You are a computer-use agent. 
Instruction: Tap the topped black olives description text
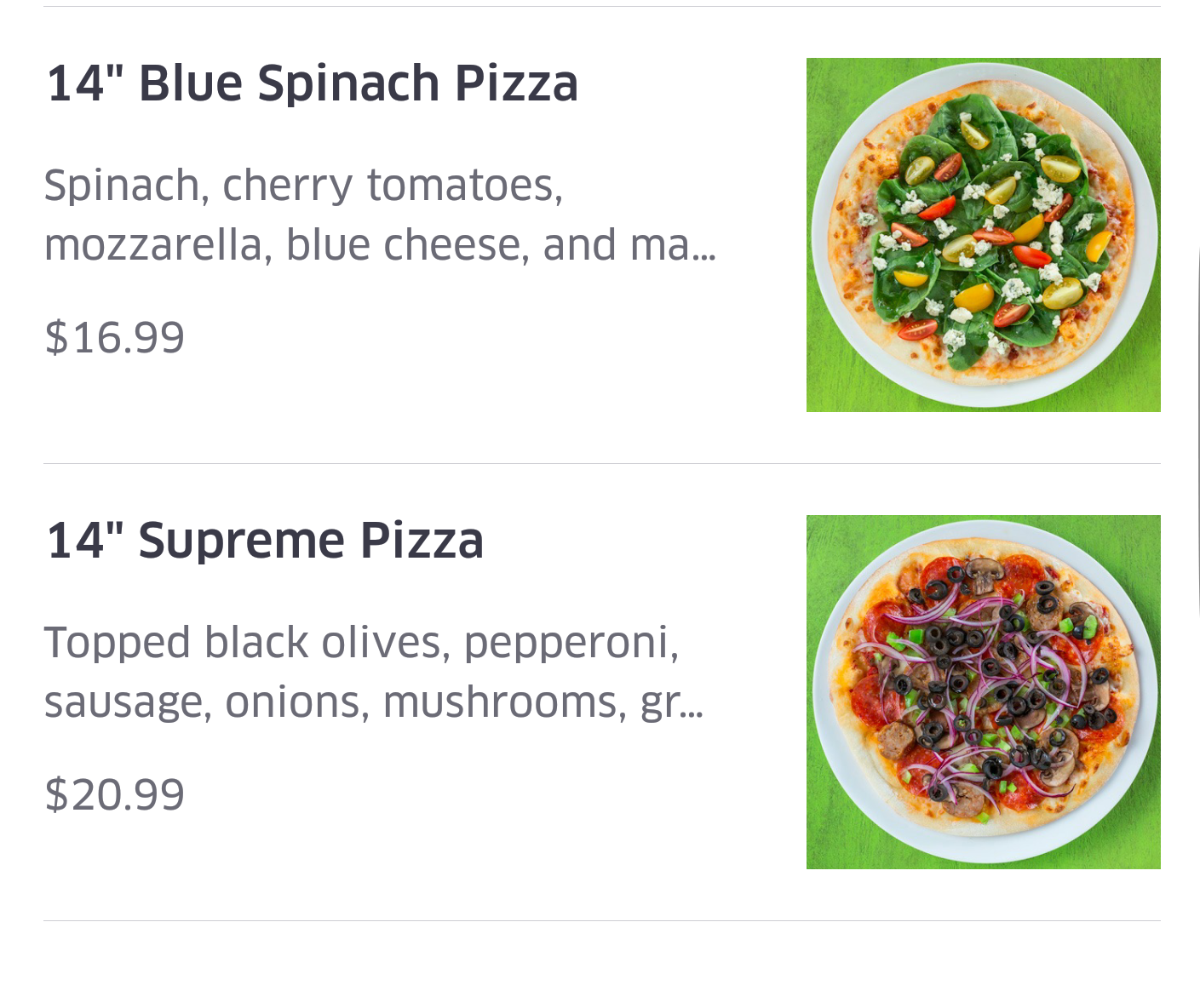361,642
